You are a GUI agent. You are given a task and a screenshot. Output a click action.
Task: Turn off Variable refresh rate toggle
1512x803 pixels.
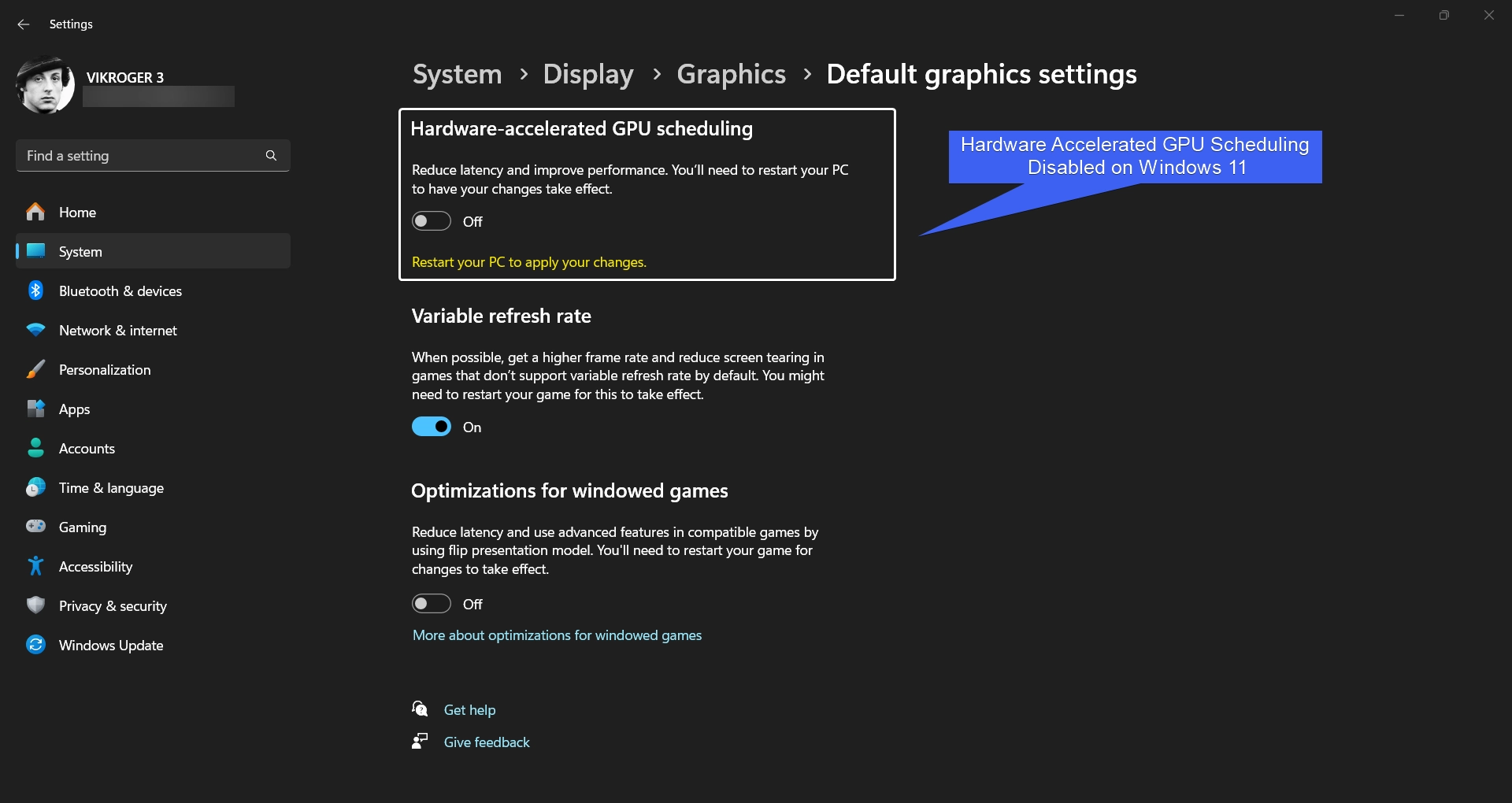432,427
